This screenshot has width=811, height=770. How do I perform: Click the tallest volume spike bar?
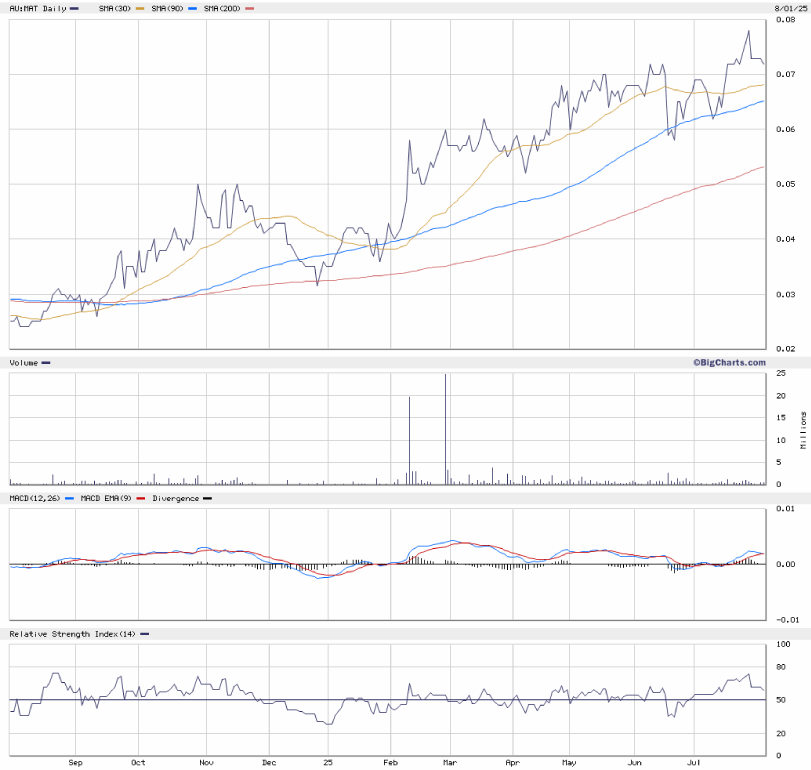click(x=445, y=430)
